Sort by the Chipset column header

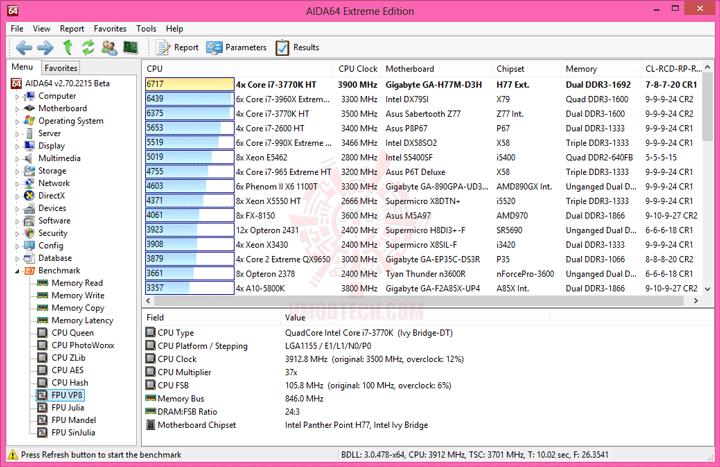pos(527,69)
